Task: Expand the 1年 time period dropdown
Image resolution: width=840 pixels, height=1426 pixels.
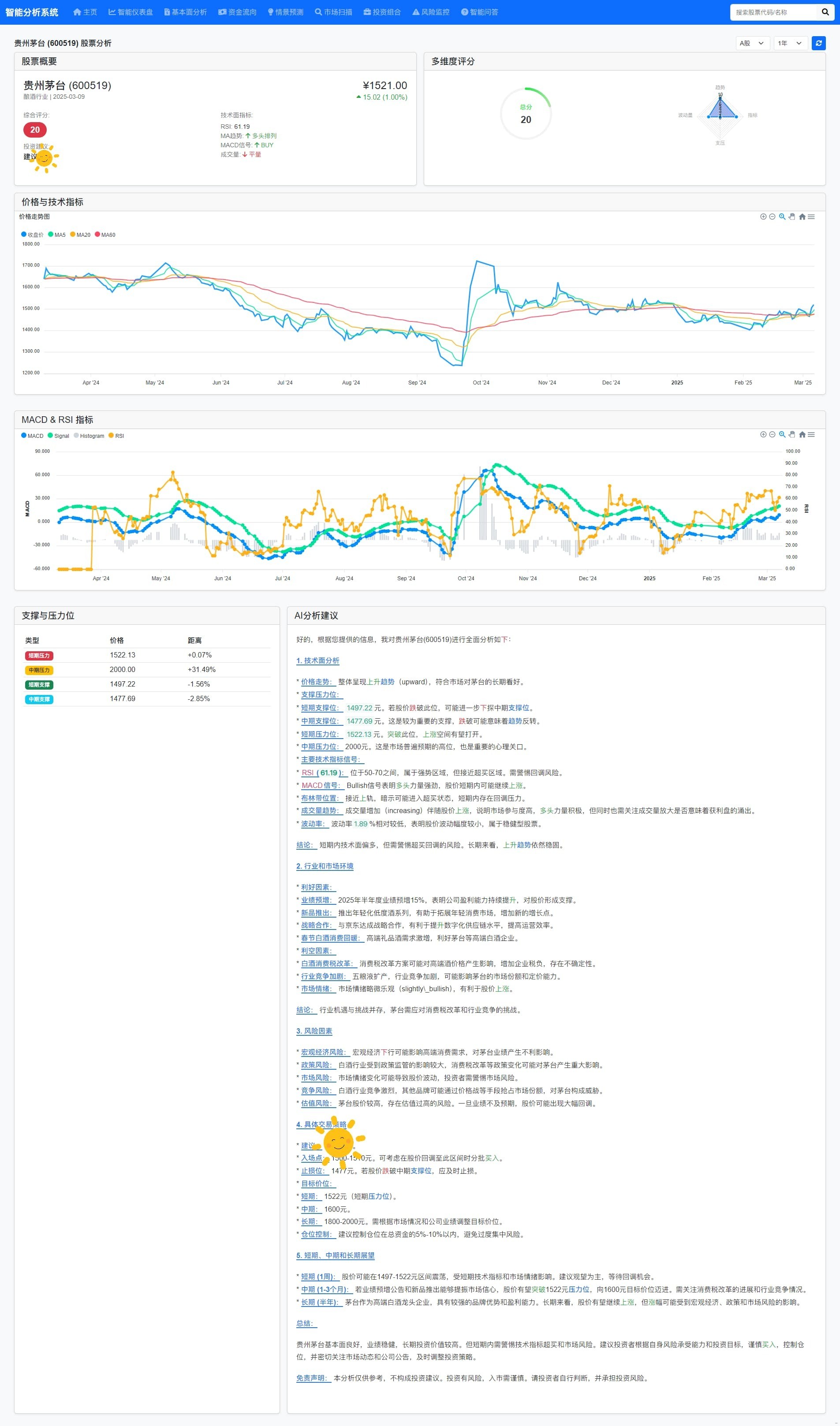Action: (x=790, y=43)
